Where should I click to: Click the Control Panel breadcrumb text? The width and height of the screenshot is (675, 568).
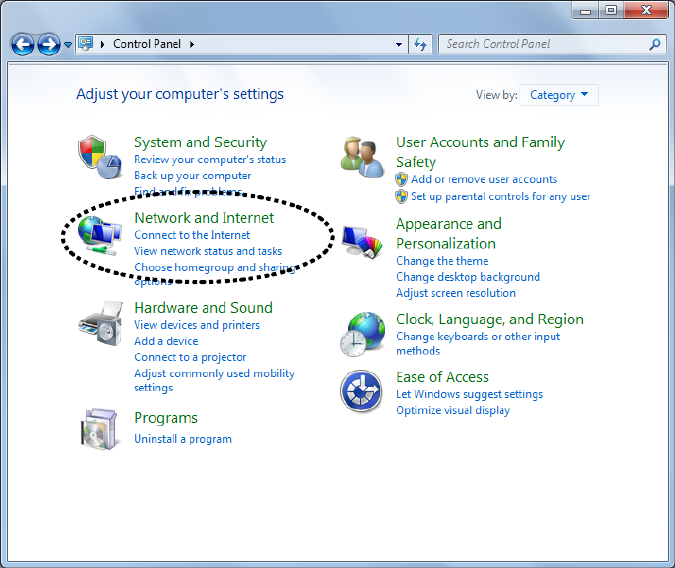[147, 44]
